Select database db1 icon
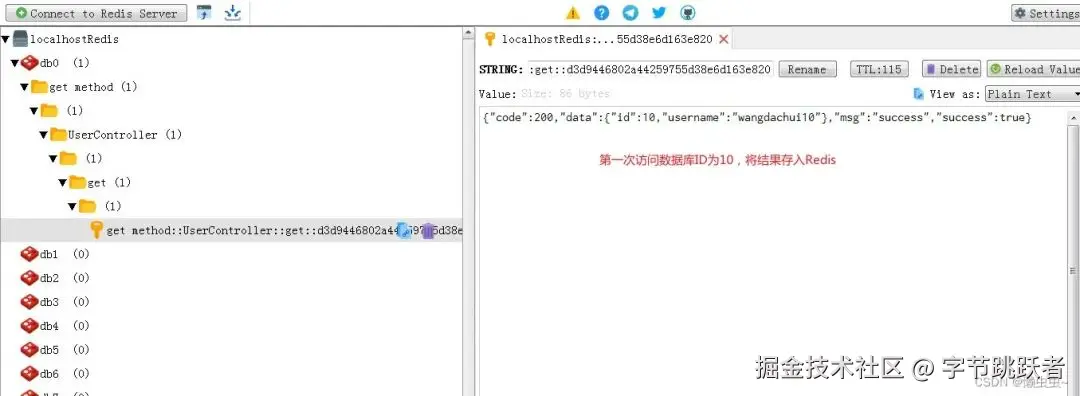 click(x=30, y=254)
